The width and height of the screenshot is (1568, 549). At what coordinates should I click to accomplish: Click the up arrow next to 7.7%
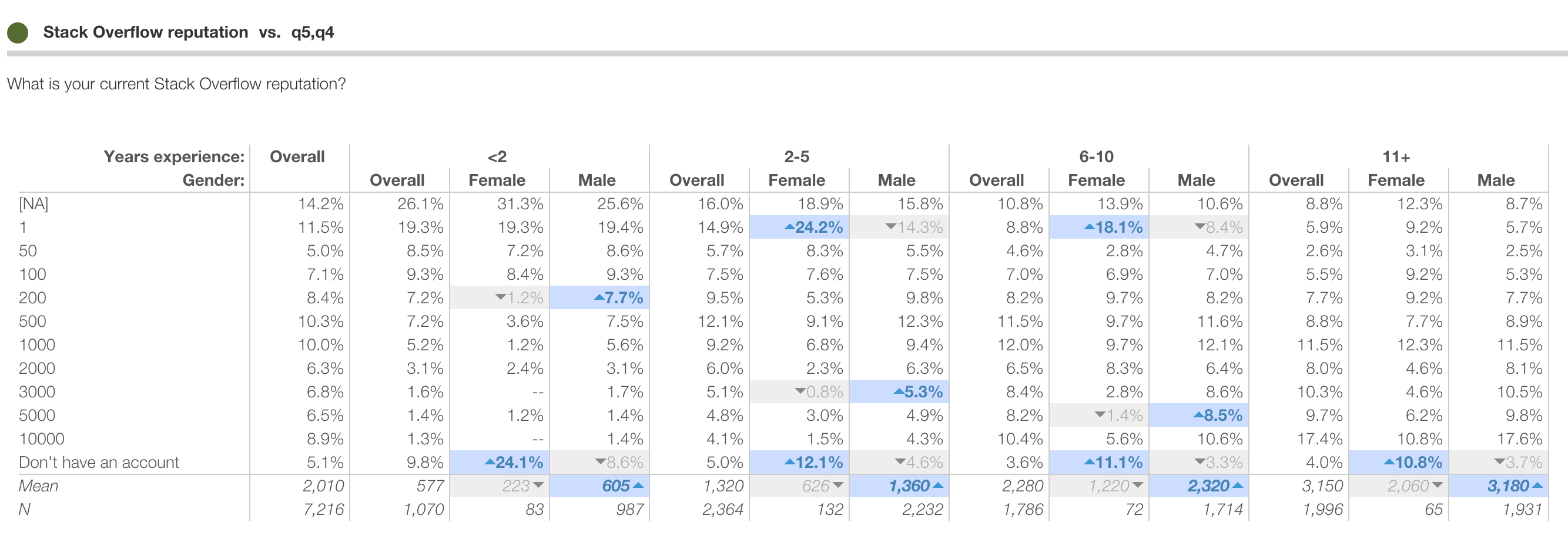tap(599, 297)
